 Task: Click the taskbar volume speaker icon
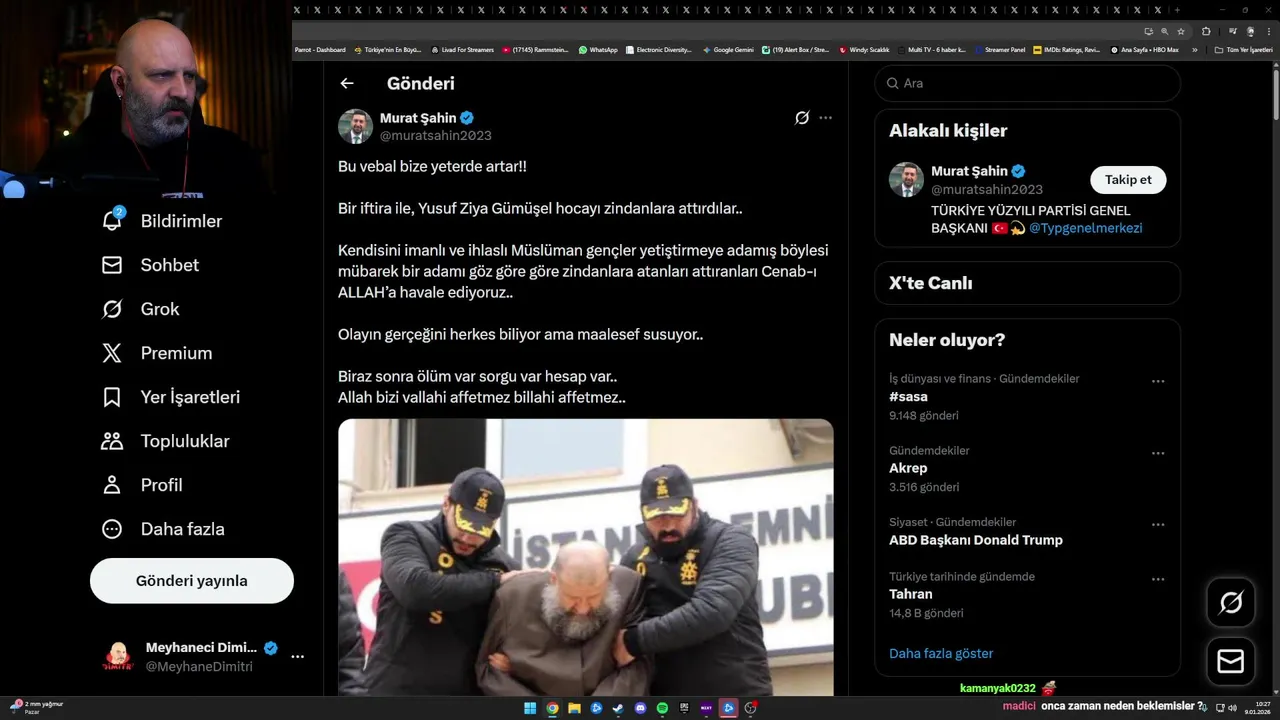1232,707
